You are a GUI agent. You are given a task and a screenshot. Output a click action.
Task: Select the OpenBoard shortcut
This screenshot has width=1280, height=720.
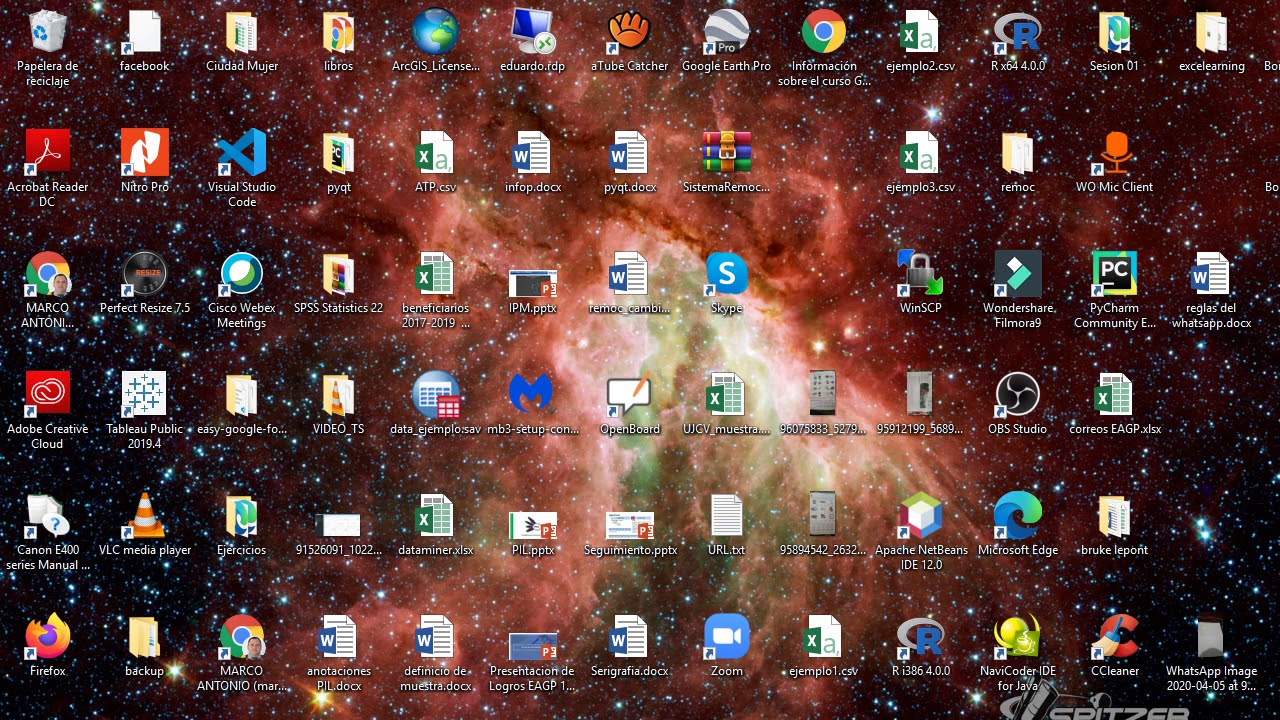click(x=629, y=395)
